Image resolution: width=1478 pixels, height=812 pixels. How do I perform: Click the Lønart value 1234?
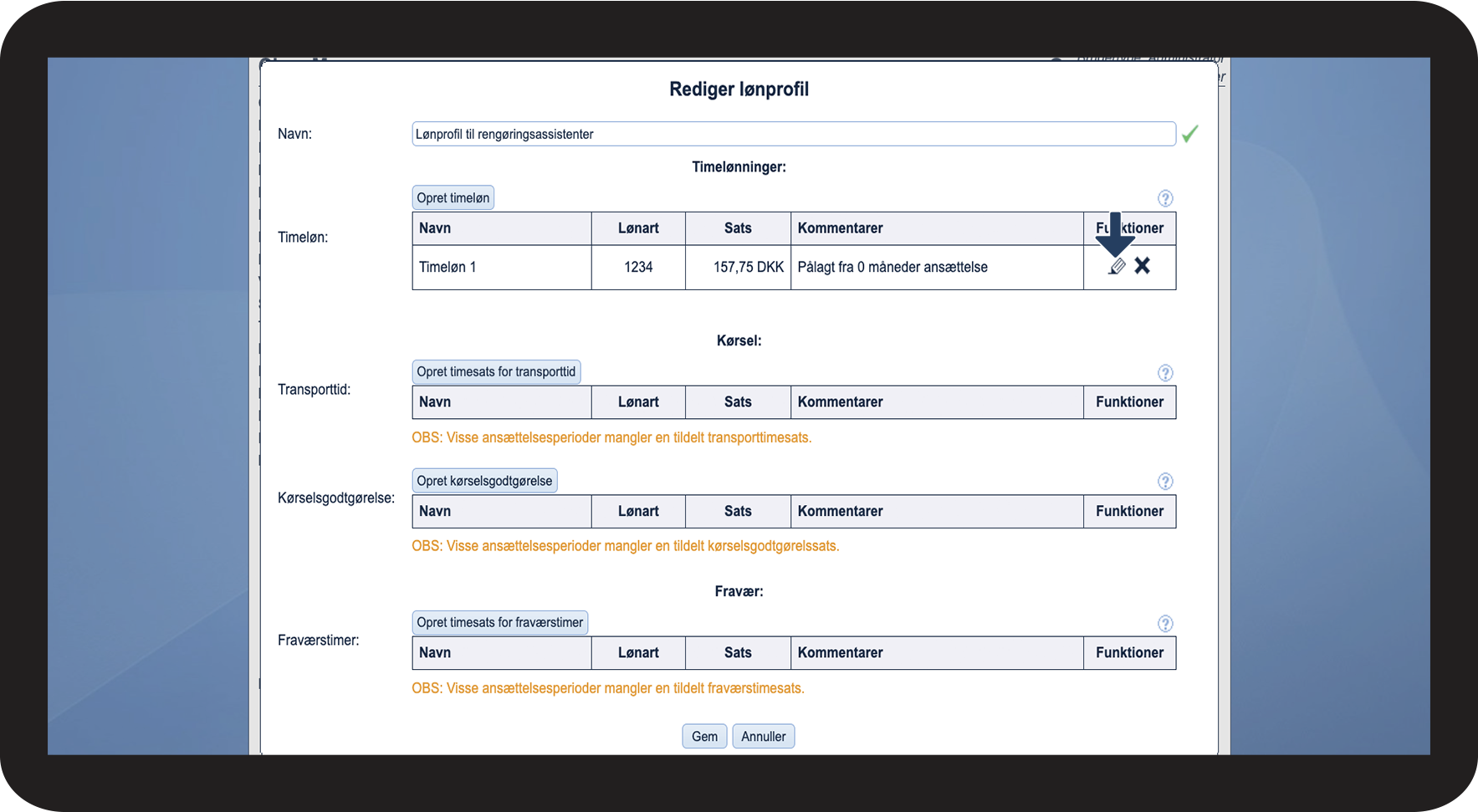[638, 268]
